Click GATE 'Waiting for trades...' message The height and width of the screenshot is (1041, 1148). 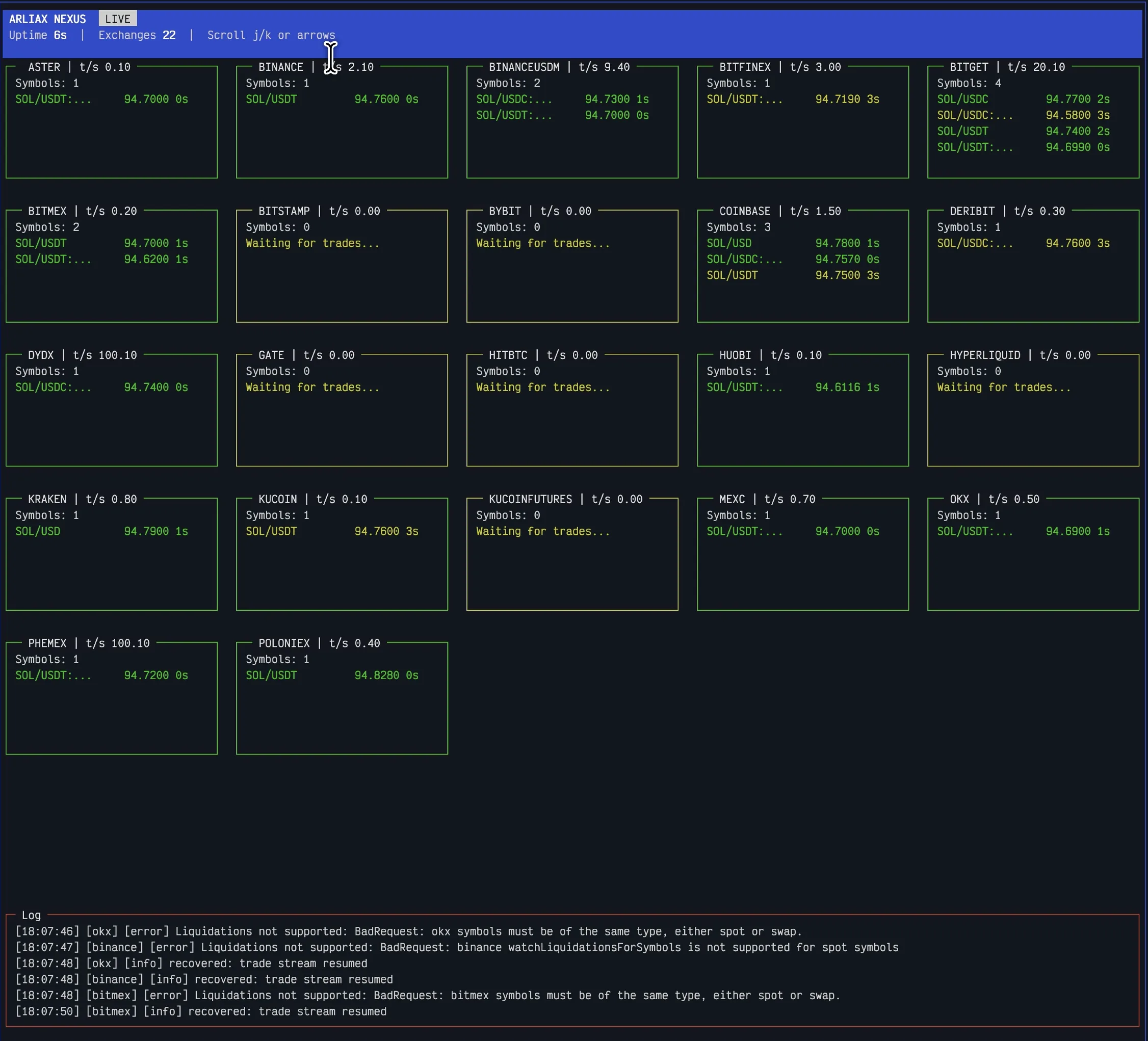(312, 388)
